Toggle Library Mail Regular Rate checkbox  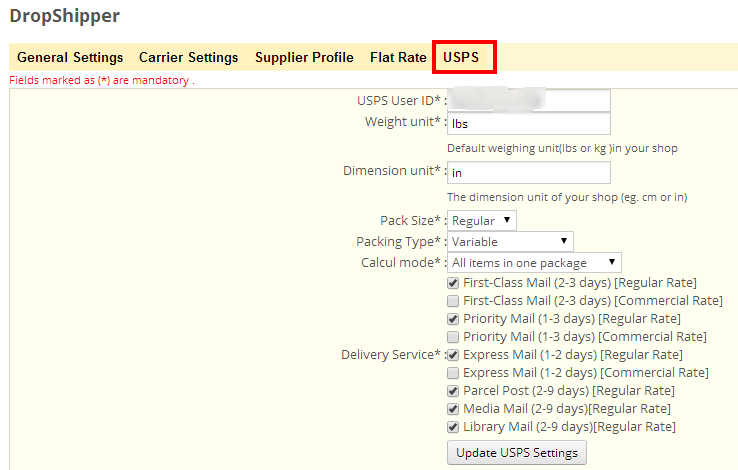click(x=453, y=427)
